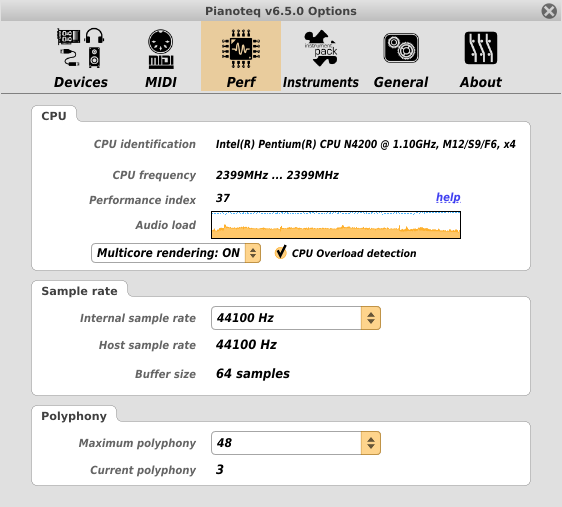Open the Devices options icon
Screen dimensions: 562x507
click(x=81, y=48)
